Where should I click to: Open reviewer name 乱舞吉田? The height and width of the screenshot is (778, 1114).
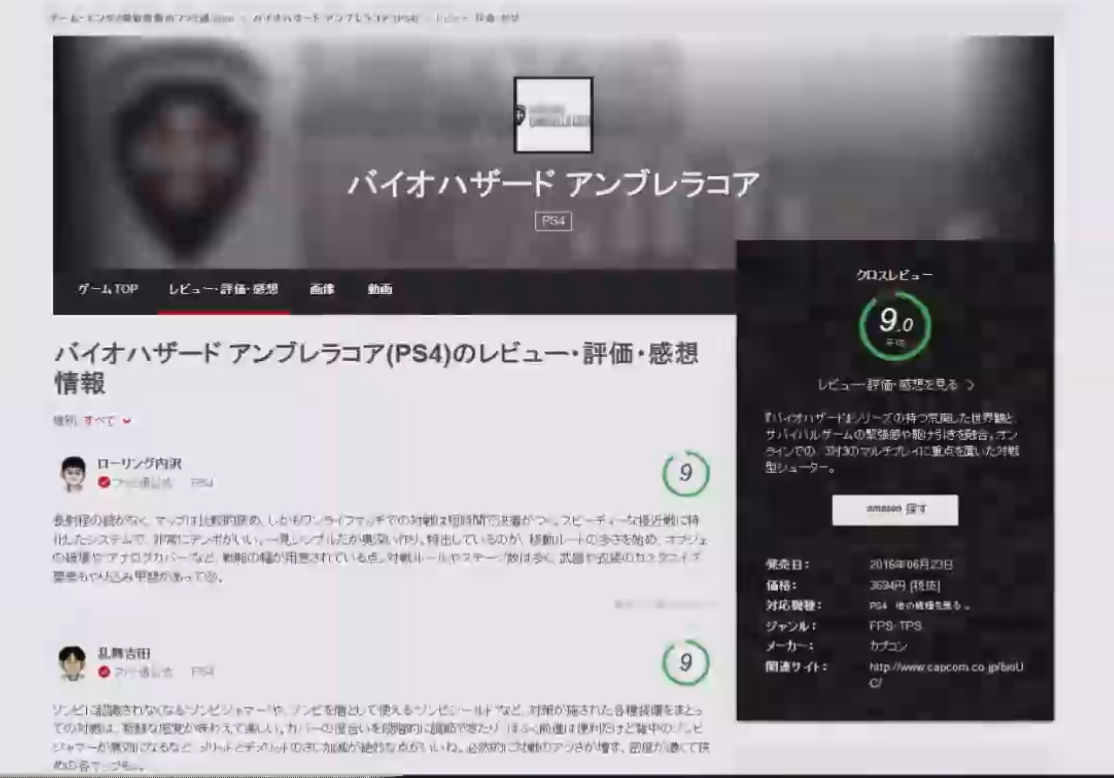click(124, 652)
